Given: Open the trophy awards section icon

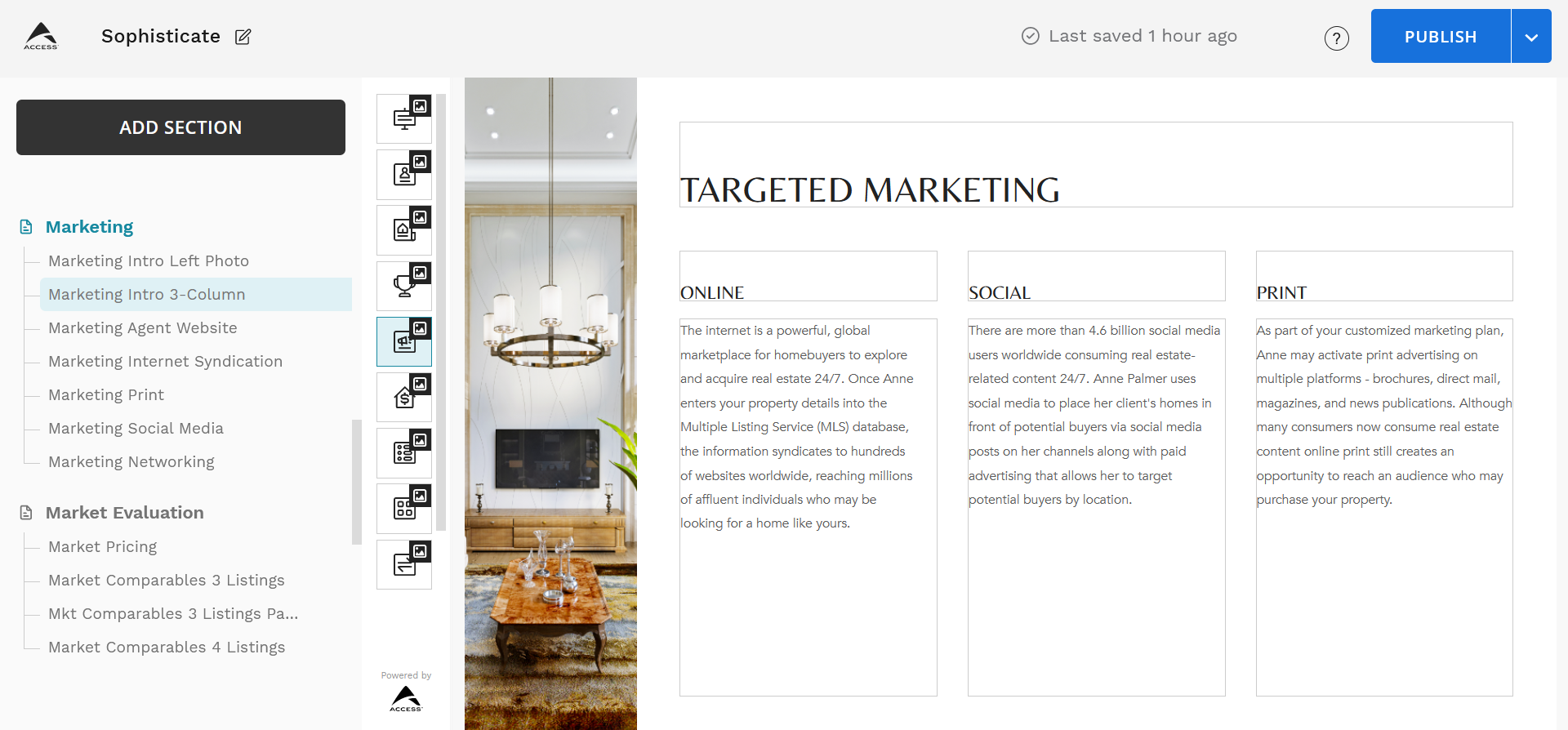Looking at the screenshot, I should point(404,286).
